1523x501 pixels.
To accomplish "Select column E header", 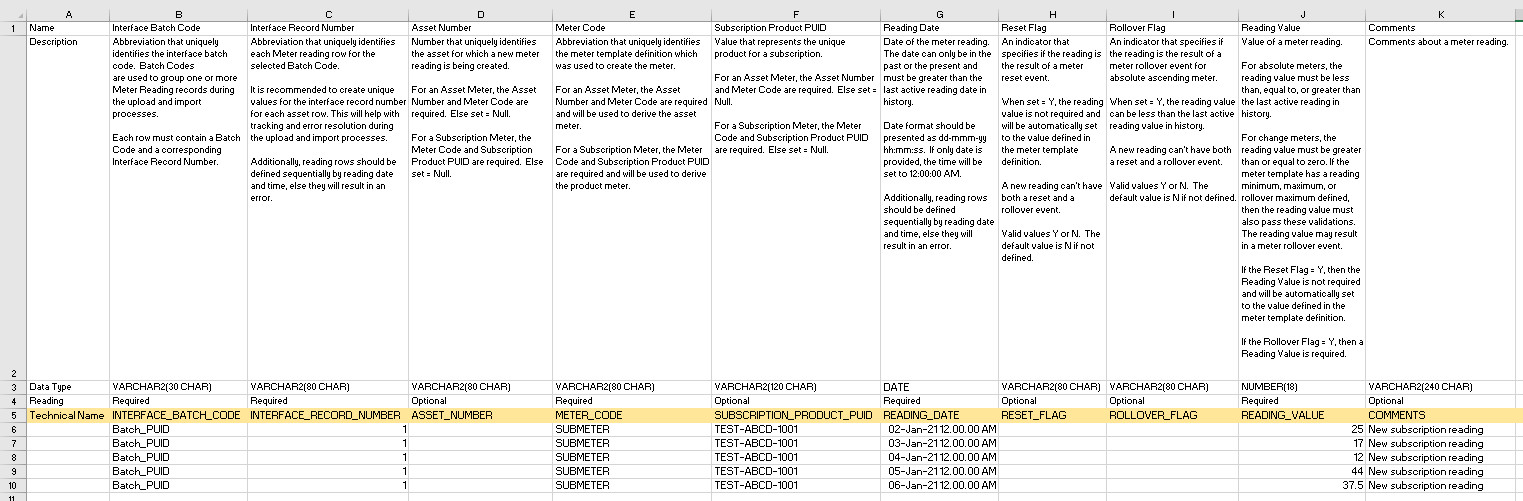I will tap(632, 14).
